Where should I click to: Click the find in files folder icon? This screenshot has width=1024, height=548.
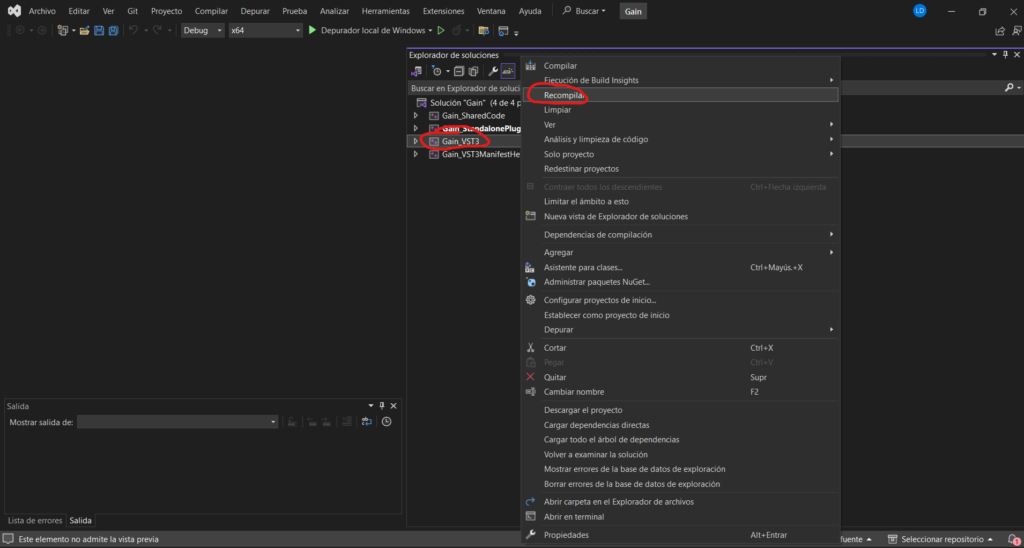click(483, 31)
